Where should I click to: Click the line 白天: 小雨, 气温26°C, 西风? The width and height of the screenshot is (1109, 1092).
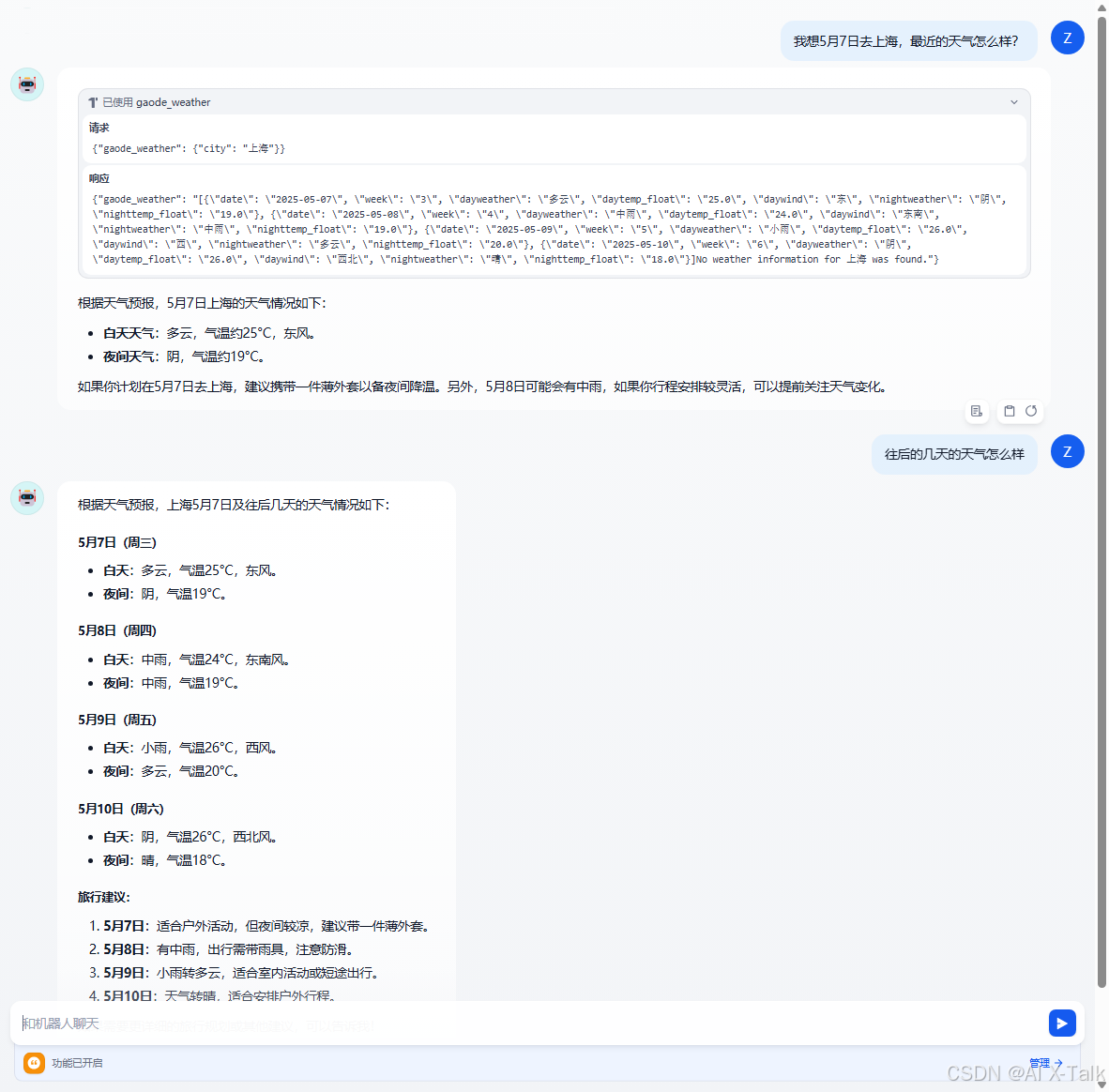(x=190, y=748)
